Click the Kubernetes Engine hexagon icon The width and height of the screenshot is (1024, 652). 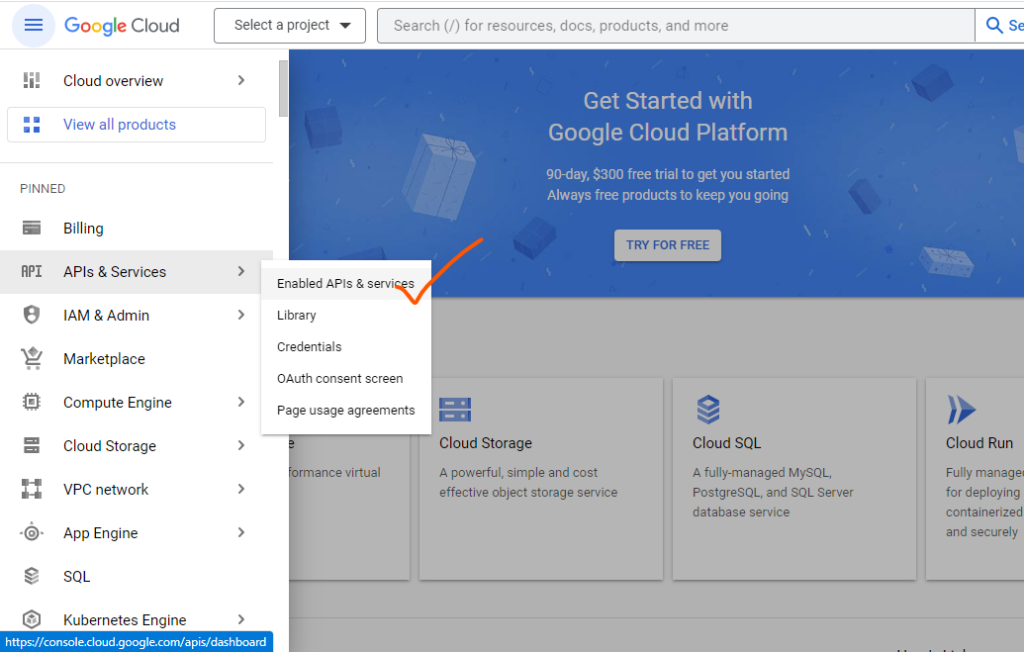point(31,619)
